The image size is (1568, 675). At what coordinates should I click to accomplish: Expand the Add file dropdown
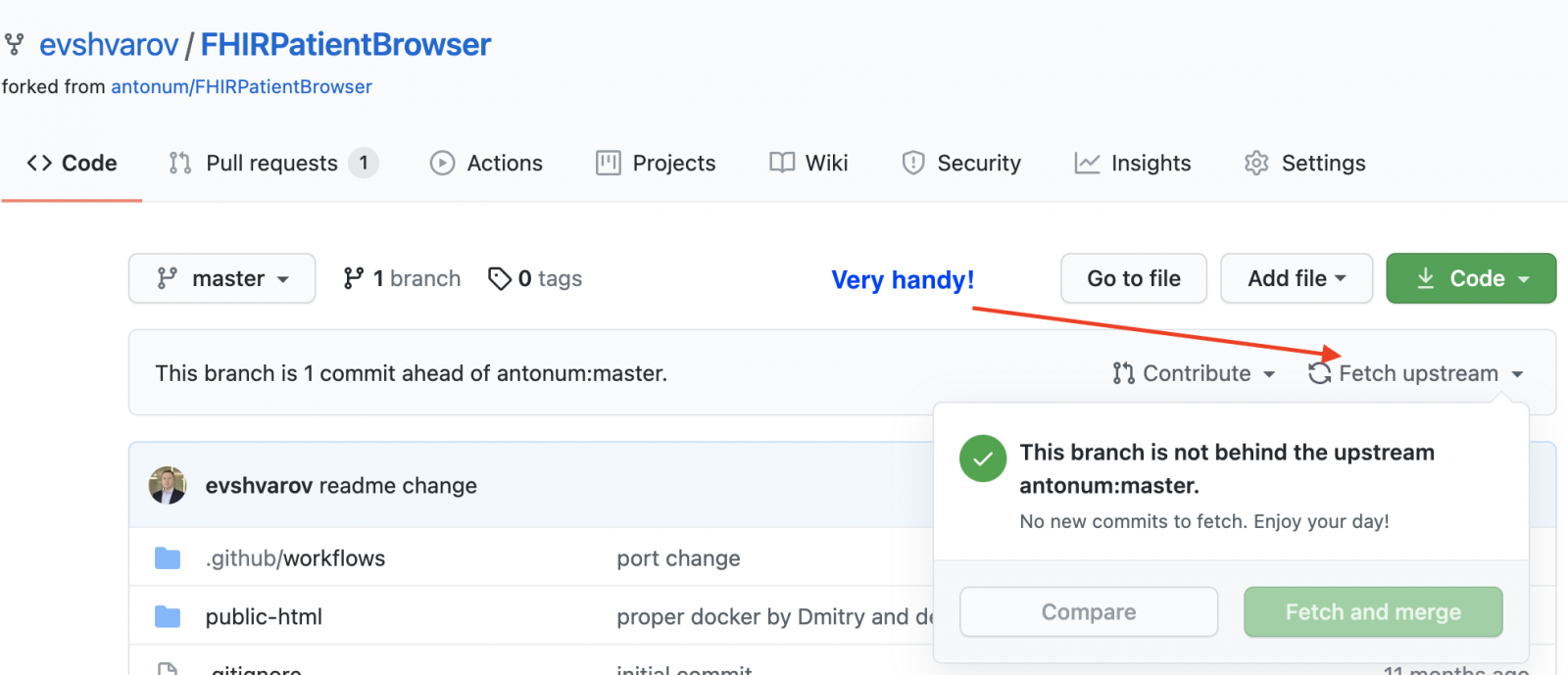point(1296,279)
